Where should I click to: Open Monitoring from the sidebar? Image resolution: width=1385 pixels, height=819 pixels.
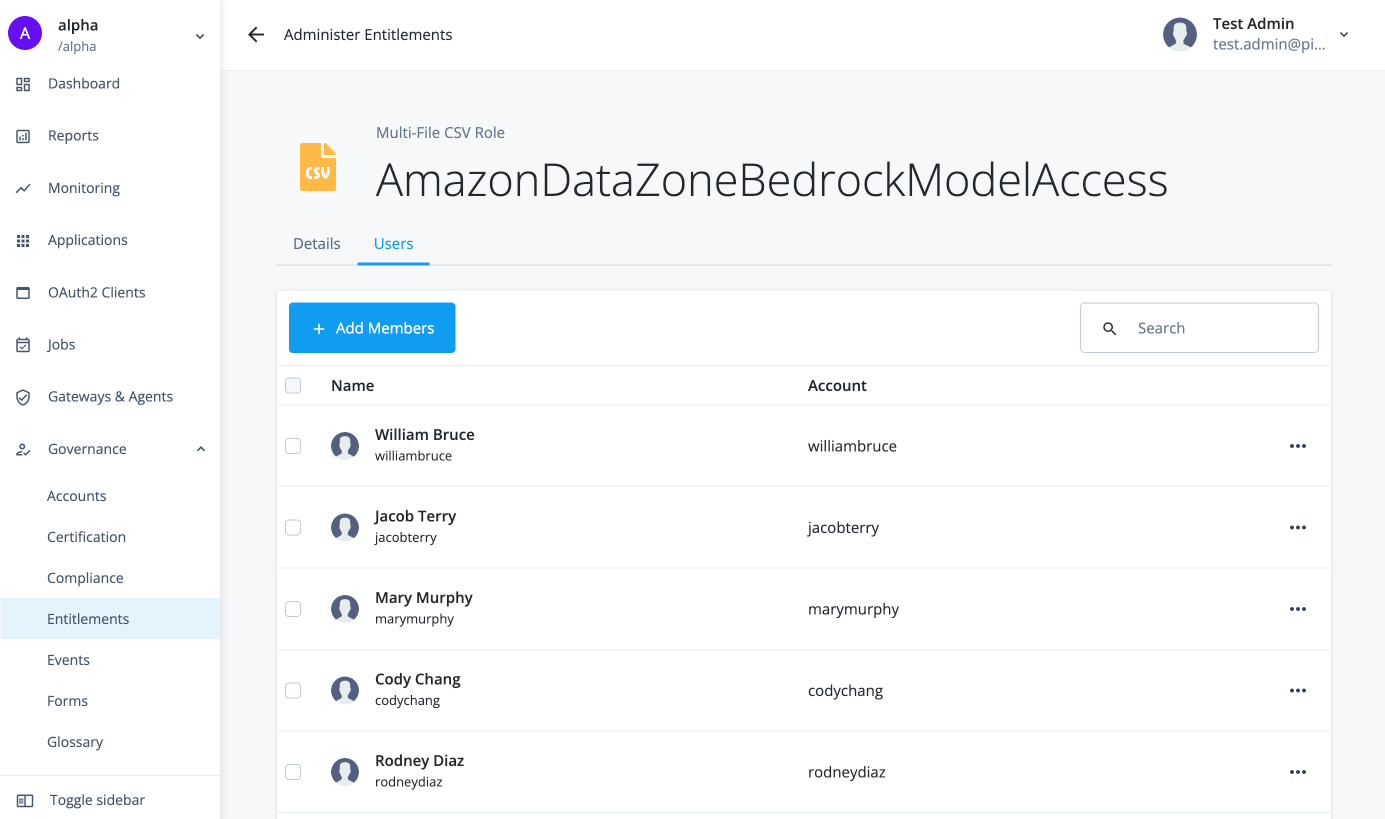coord(83,187)
